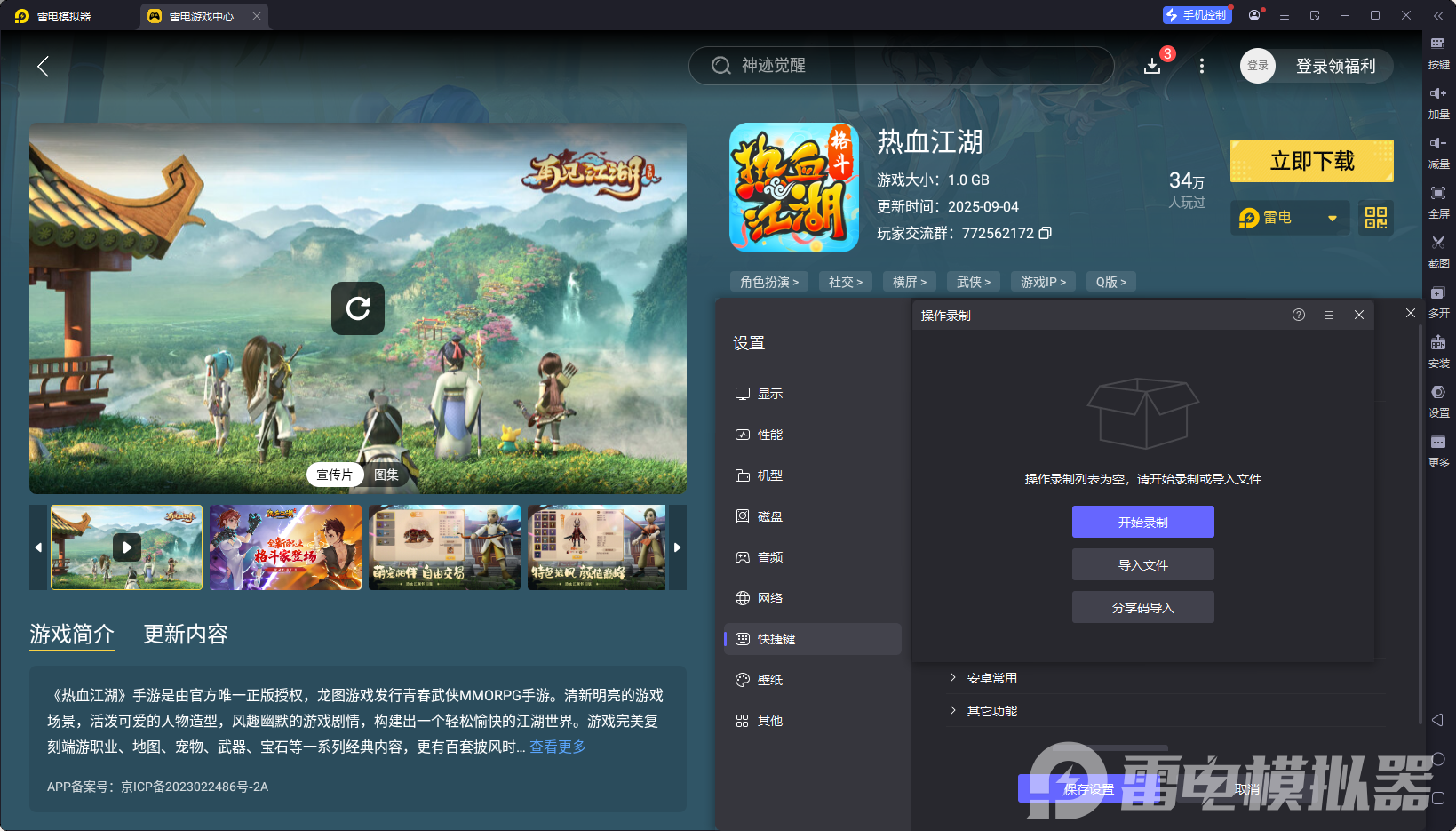1456x831 pixels.
Task: Open the downloads list icon
Action: tap(1152, 66)
